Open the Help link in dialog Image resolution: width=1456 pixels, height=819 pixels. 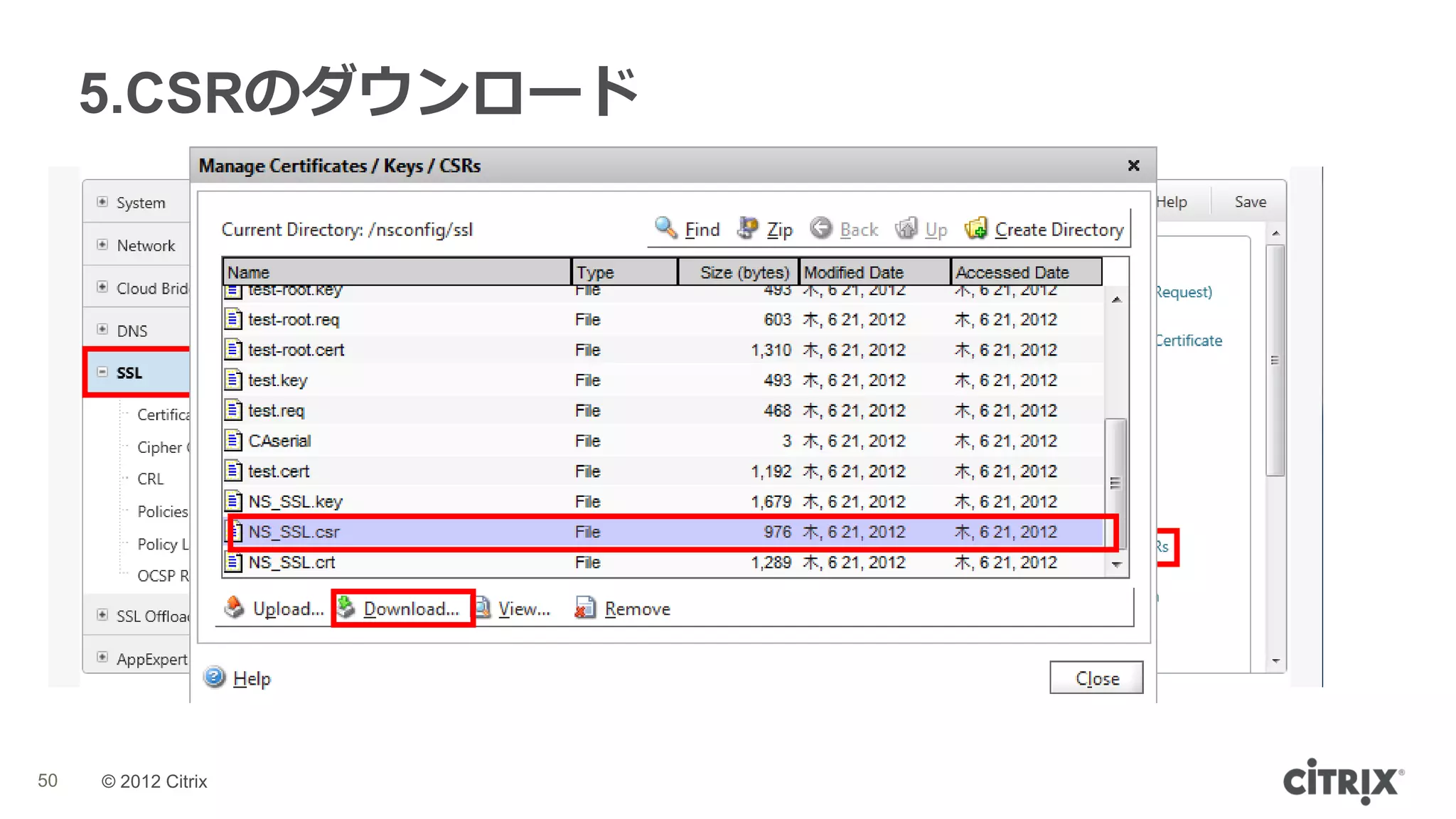pyautogui.click(x=252, y=679)
